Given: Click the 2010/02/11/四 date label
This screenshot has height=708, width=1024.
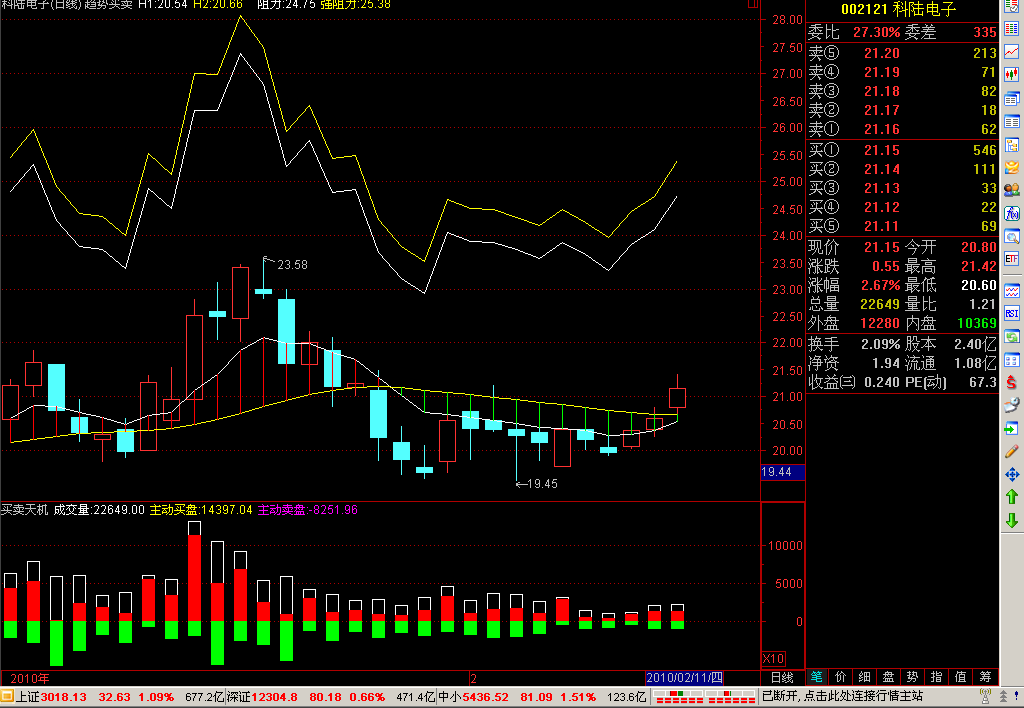Looking at the screenshot, I should click(x=684, y=678).
